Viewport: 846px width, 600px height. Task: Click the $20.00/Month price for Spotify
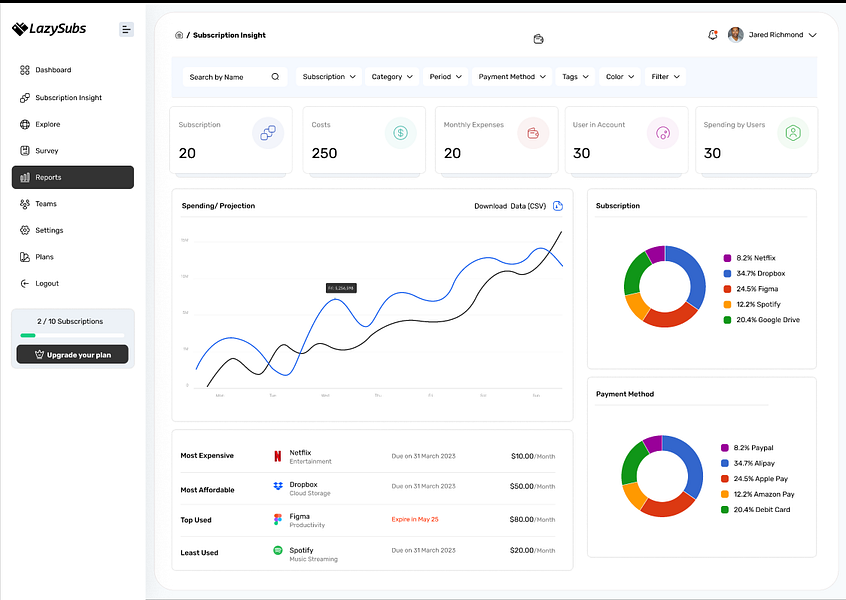(533, 550)
